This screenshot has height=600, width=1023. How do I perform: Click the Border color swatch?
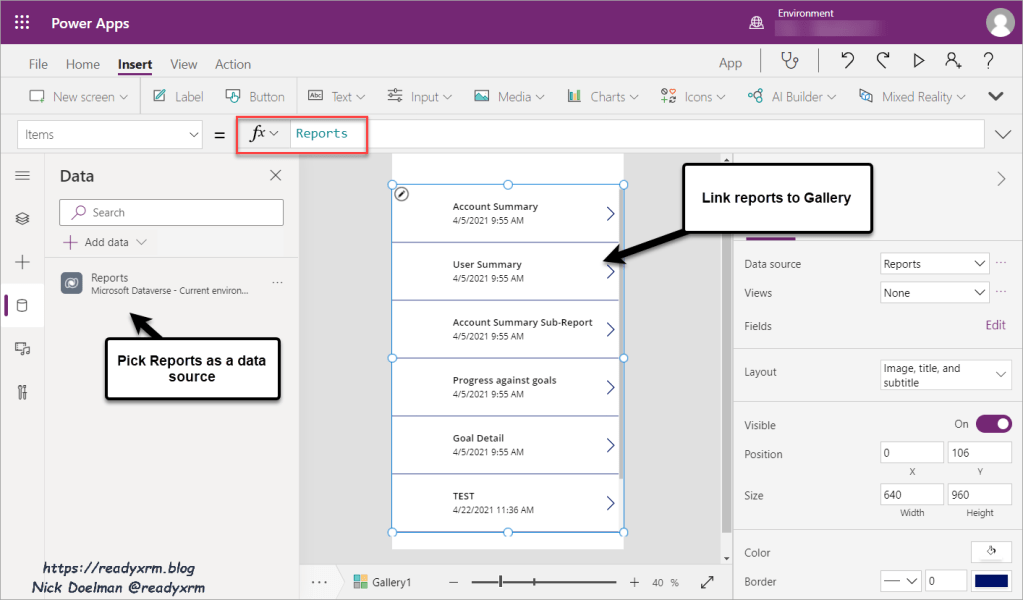(990, 581)
